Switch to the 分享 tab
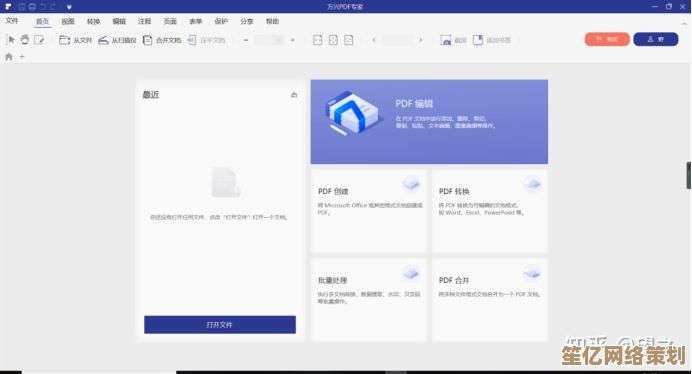Viewport: 692px width, 374px height. coord(247,21)
